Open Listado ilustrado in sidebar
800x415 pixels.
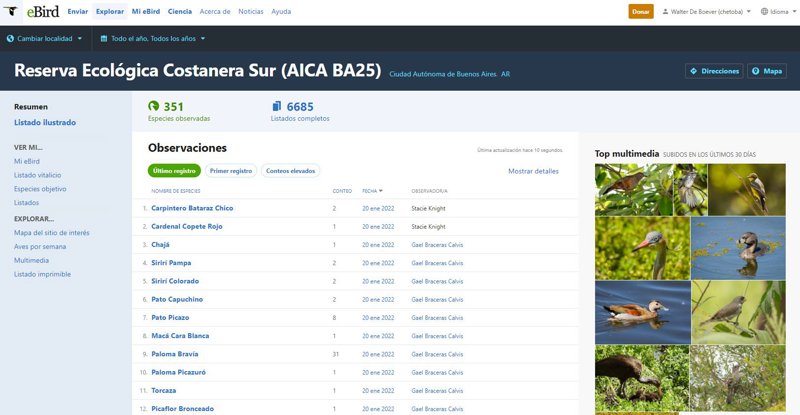pos(45,123)
